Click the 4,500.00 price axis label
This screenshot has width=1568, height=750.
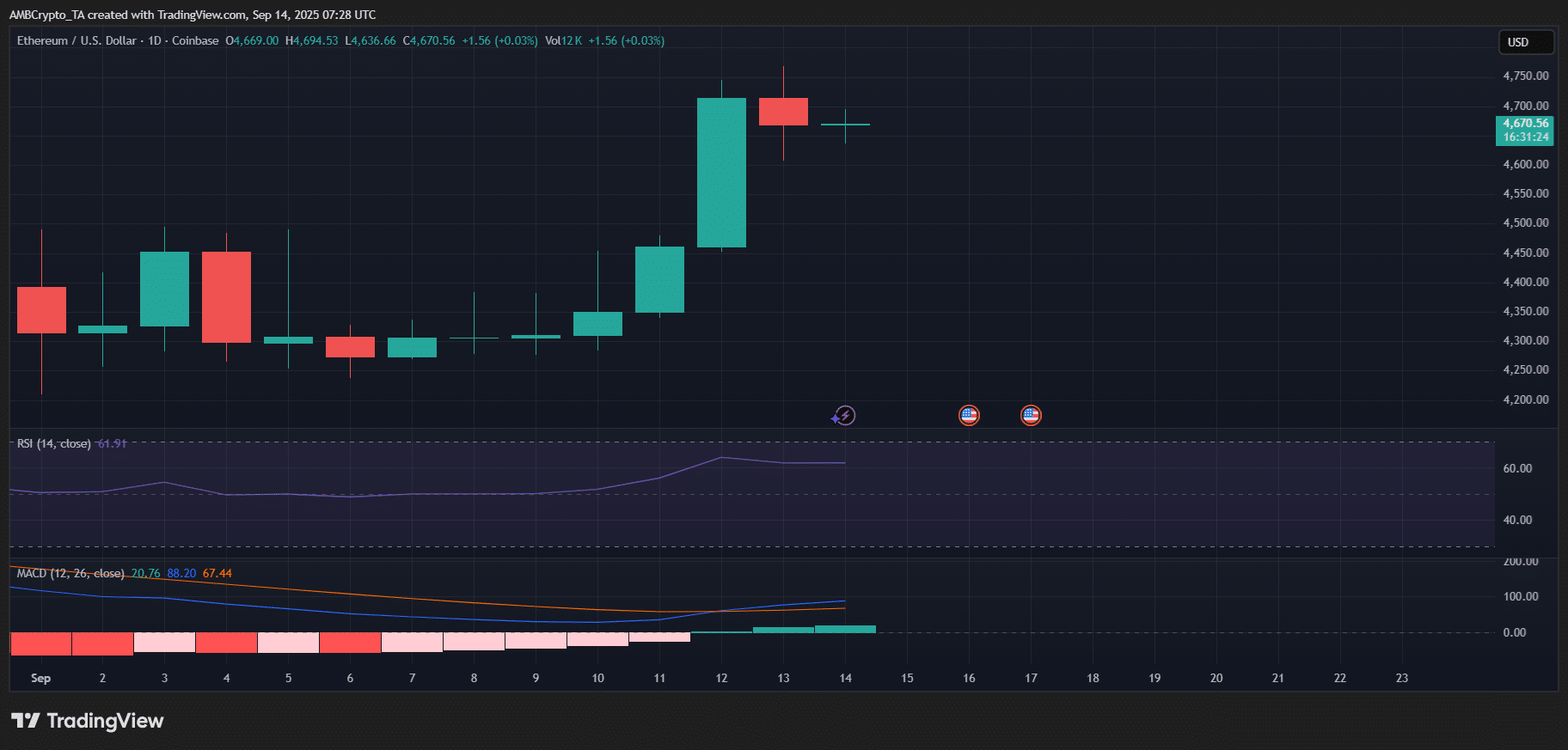click(x=1525, y=223)
